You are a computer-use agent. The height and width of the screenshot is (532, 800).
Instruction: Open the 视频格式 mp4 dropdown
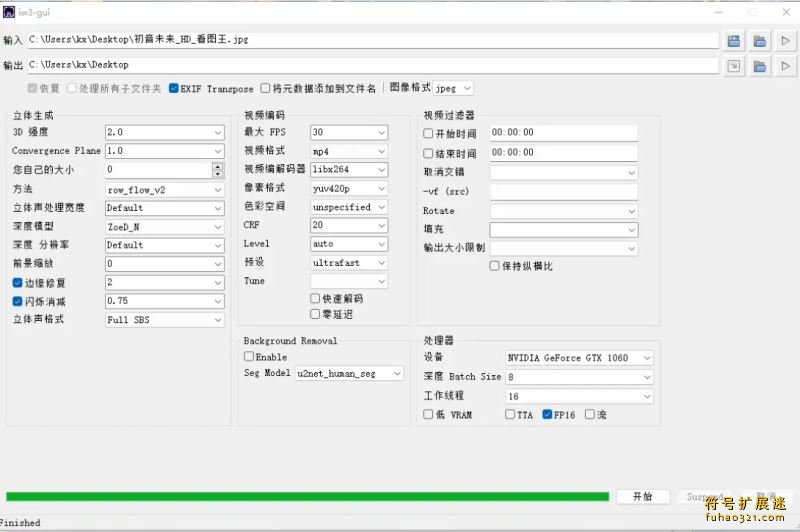point(349,151)
